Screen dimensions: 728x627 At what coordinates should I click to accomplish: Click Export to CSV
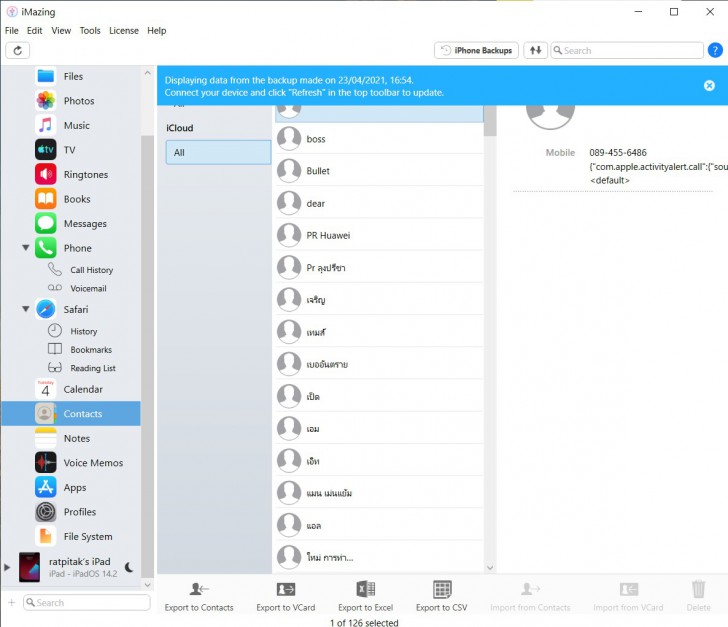pyautogui.click(x=442, y=596)
